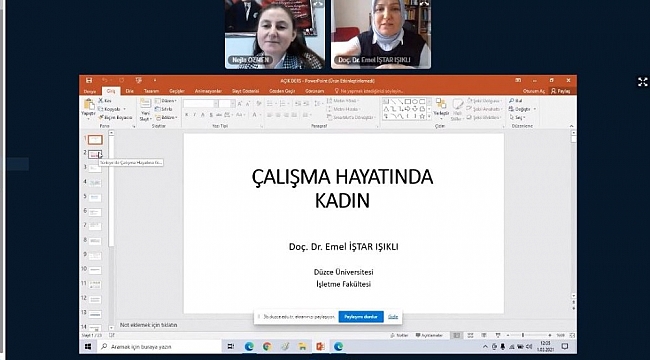Click the Not eklemek için tıklatın notes area
This screenshot has height=360, width=650.
click(x=148, y=325)
